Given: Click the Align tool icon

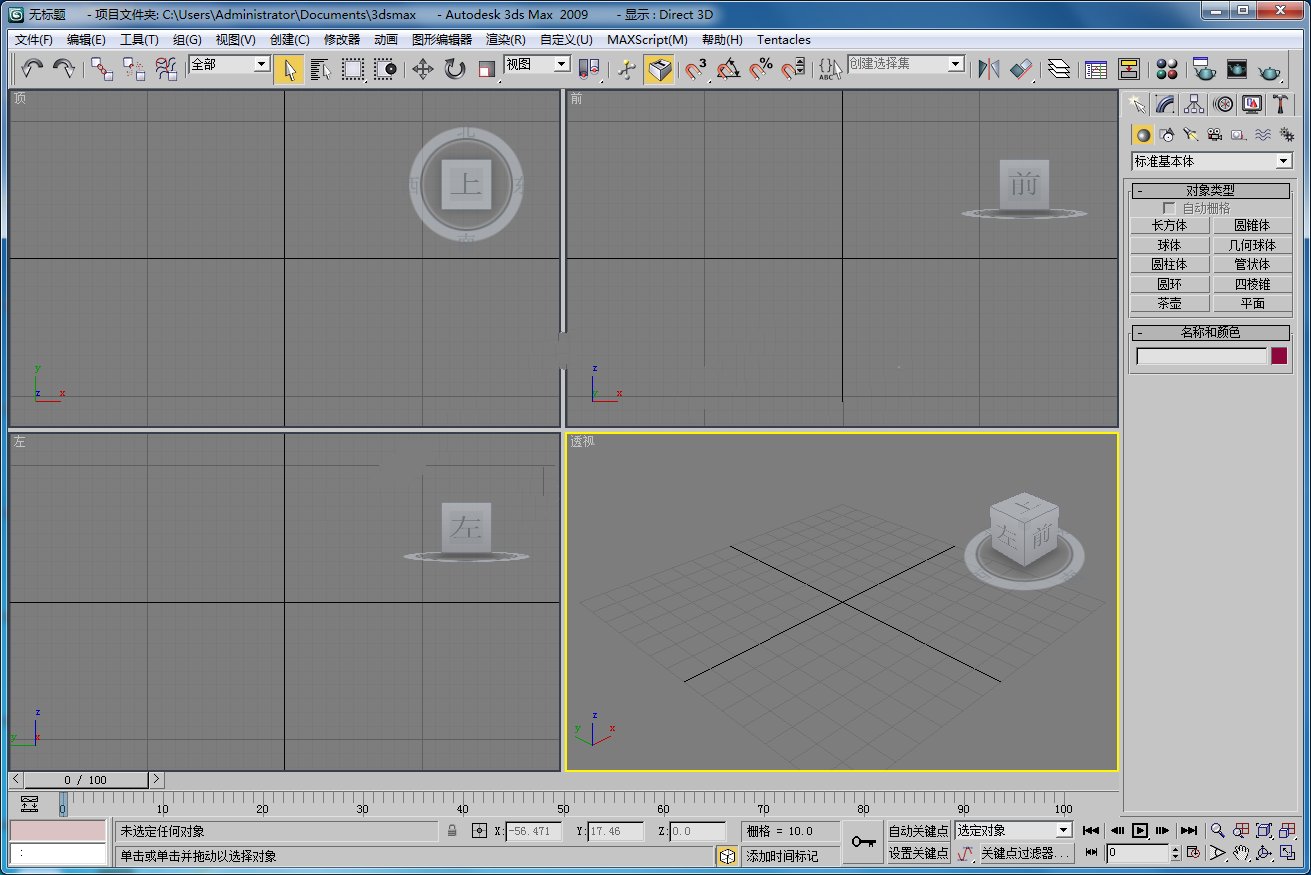Looking at the screenshot, I should pos(1020,69).
